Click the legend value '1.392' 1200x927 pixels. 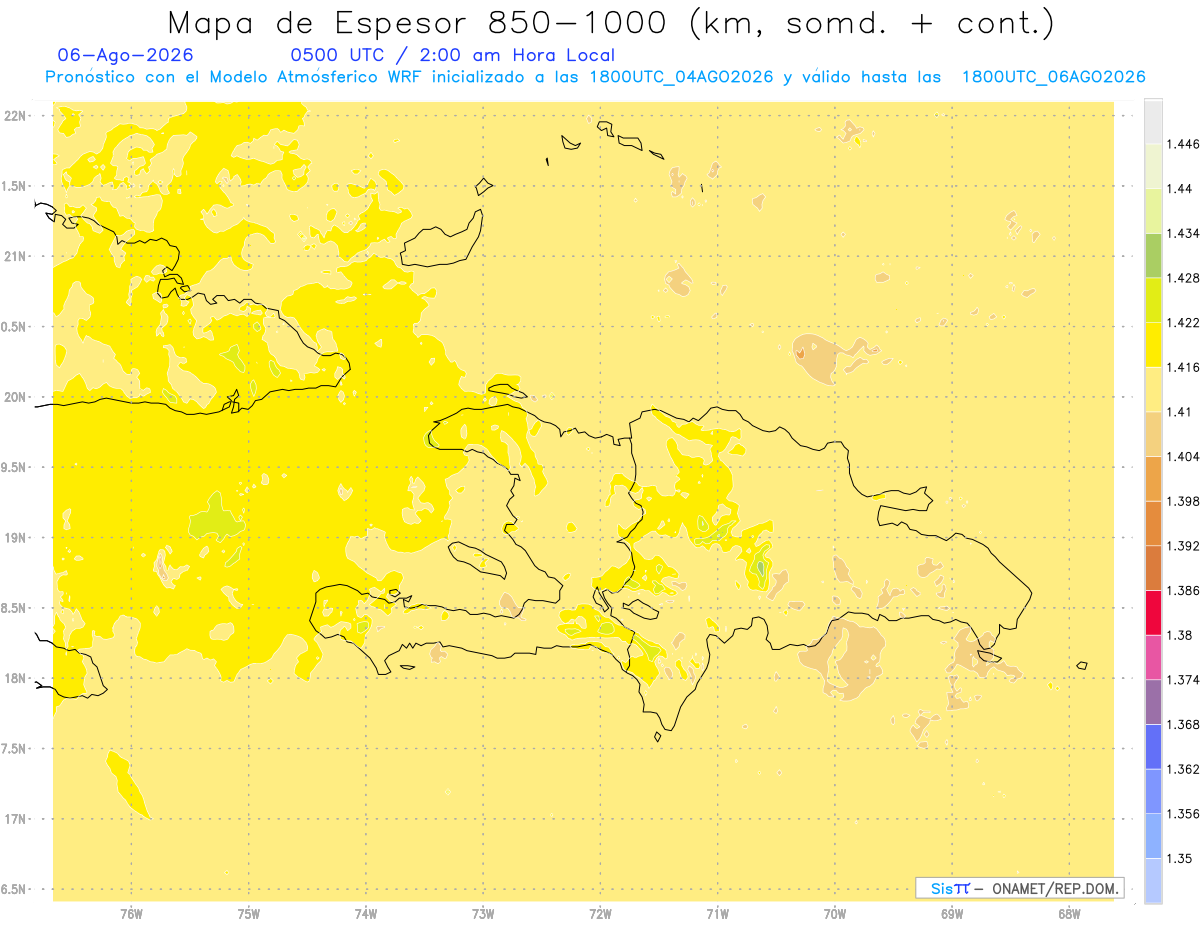pyautogui.click(x=1184, y=546)
